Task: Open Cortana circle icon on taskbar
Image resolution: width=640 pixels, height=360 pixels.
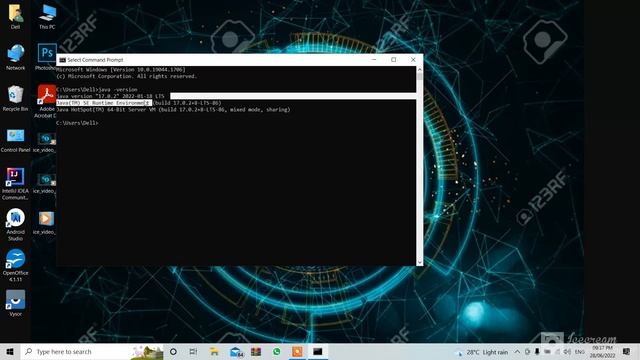Action: [x=173, y=351]
